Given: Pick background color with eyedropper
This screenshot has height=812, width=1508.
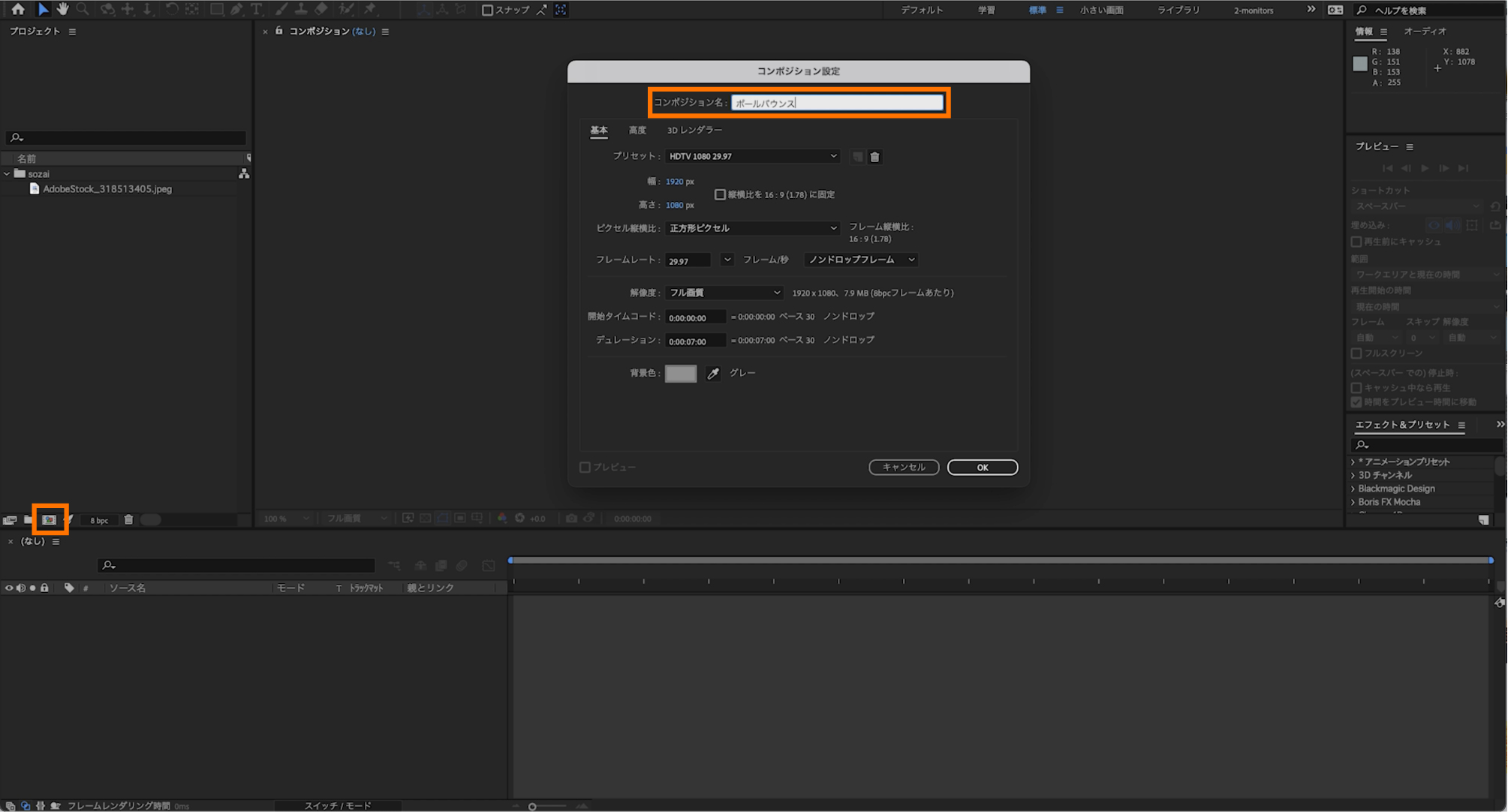Looking at the screenshot, I should pyautogui.click(x=713, y=373).
